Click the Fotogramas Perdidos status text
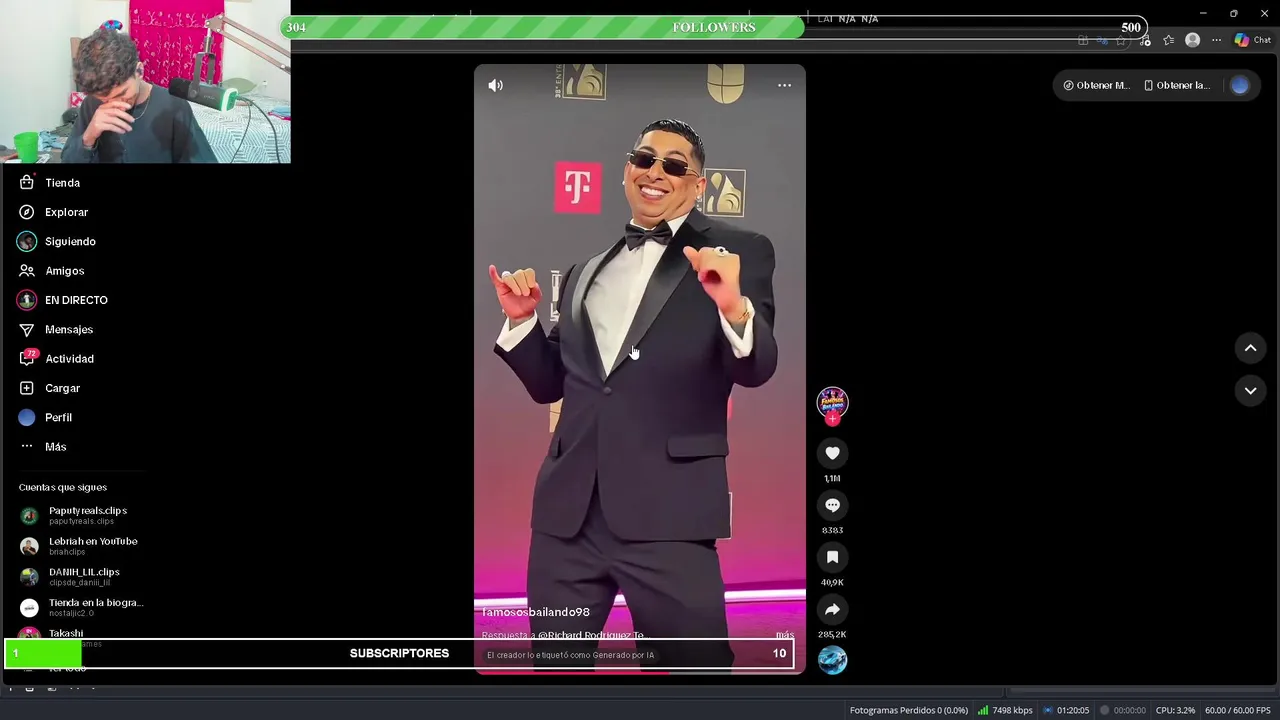1280x720 pixels. coord(908,710)
